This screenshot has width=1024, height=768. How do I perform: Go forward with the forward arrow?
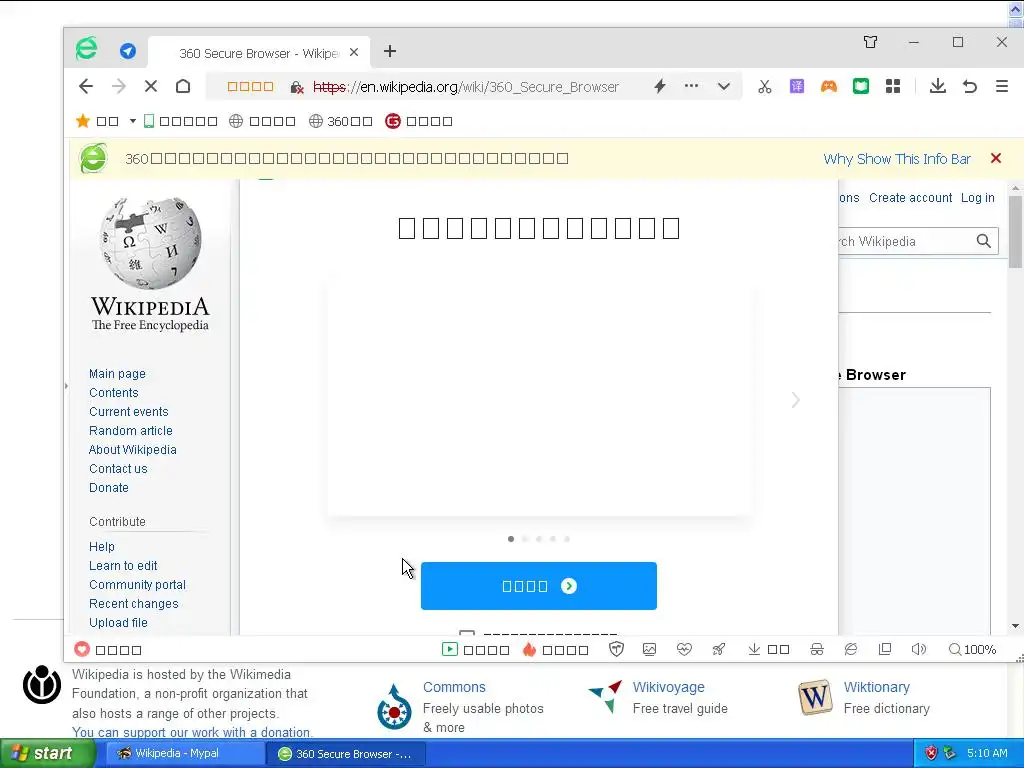pos(119,86)
